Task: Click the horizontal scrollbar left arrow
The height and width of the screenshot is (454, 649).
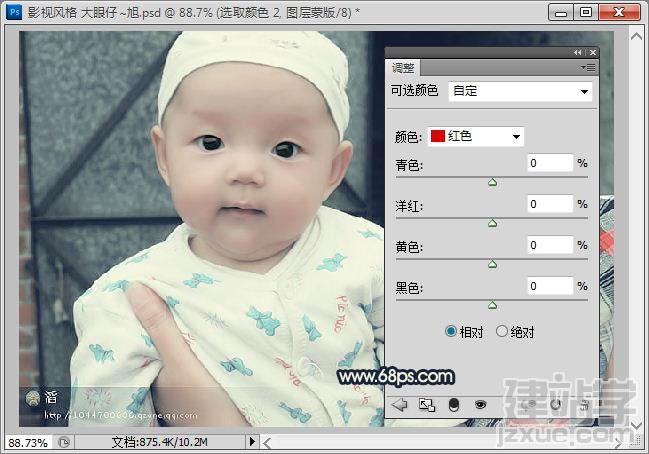Action: (267, 443)
